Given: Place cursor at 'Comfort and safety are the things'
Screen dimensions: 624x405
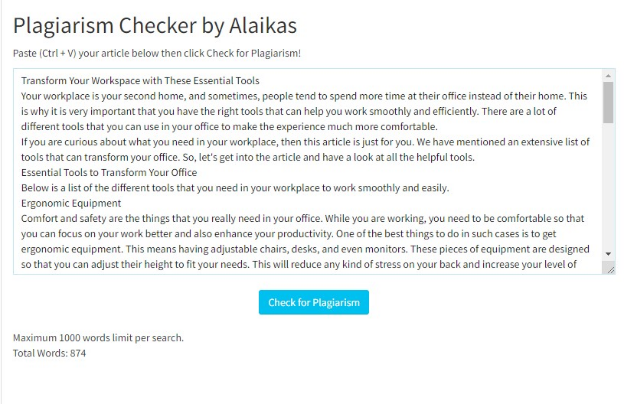Looking at the screenshot, I should click(x=100, y=218).
